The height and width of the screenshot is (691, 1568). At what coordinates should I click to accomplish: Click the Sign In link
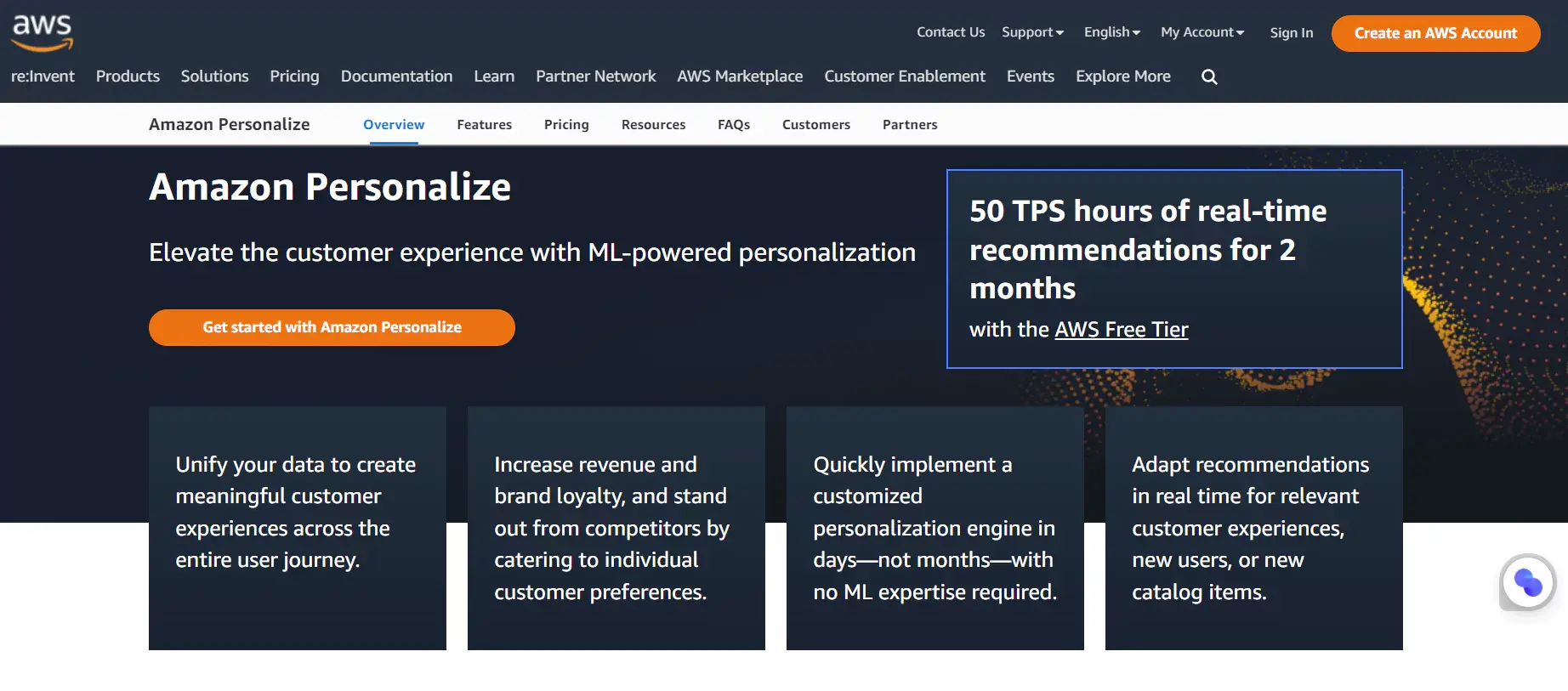click(1292, 33)
